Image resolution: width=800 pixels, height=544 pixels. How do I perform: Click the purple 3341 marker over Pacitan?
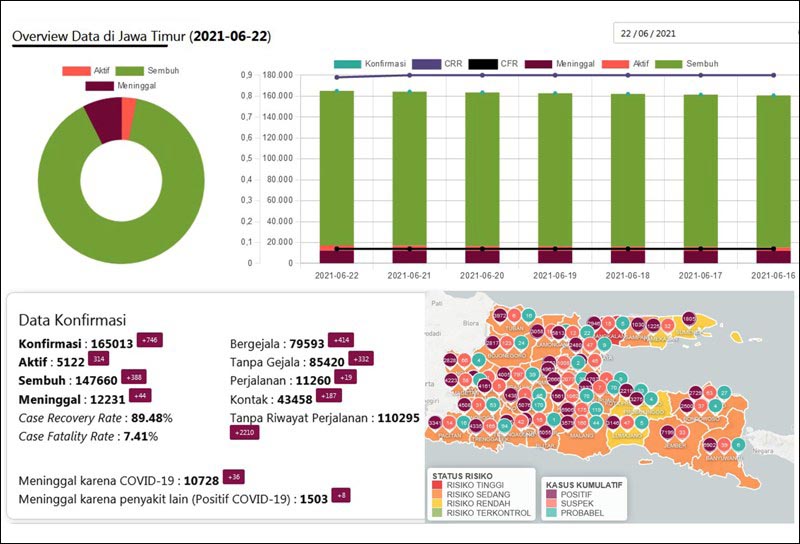[434, 424]
